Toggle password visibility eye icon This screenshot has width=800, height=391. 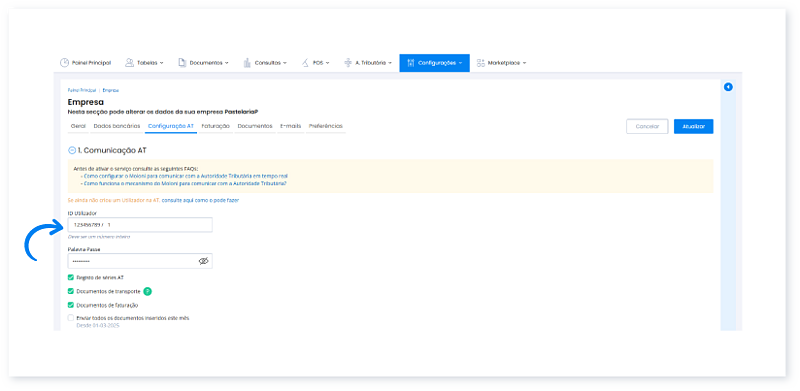tap(204, 261)
